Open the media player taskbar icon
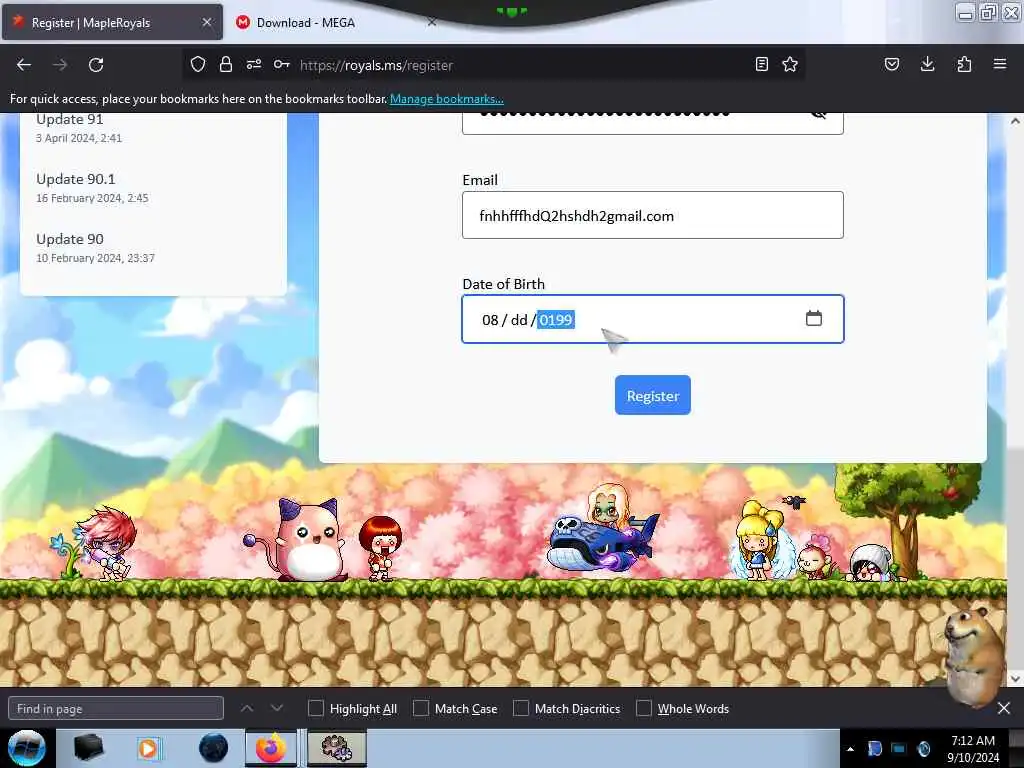This screenshot has height=768, width=1024. (148, 748)
